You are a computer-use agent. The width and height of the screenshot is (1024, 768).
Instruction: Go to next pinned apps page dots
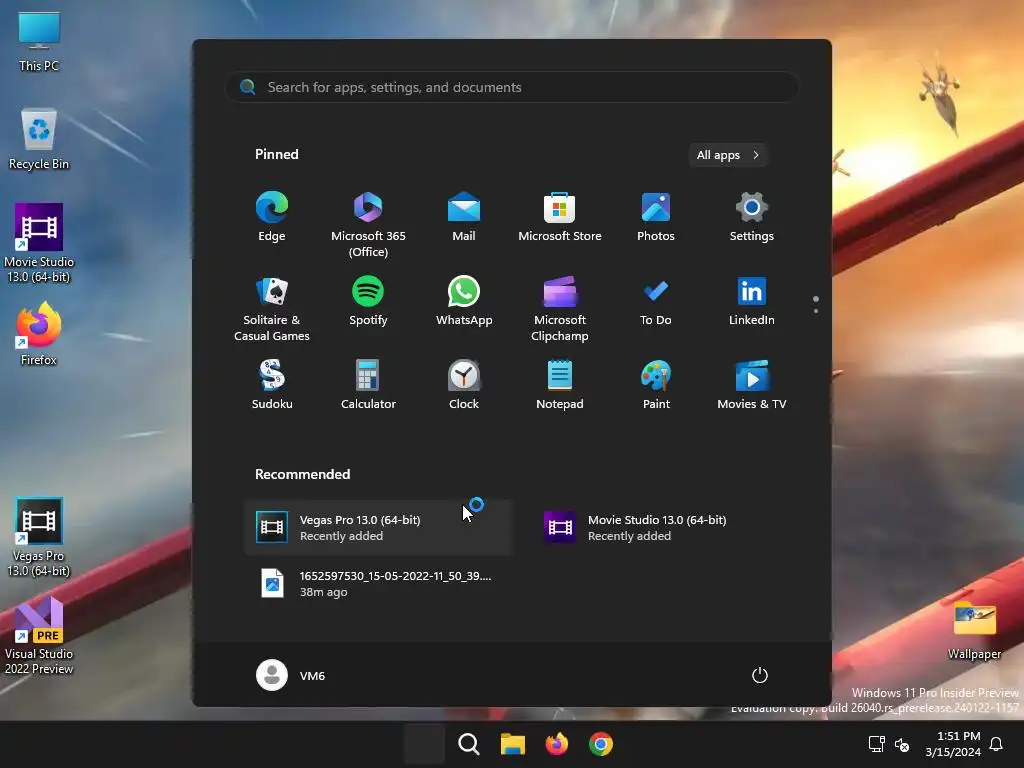(816, 305)
